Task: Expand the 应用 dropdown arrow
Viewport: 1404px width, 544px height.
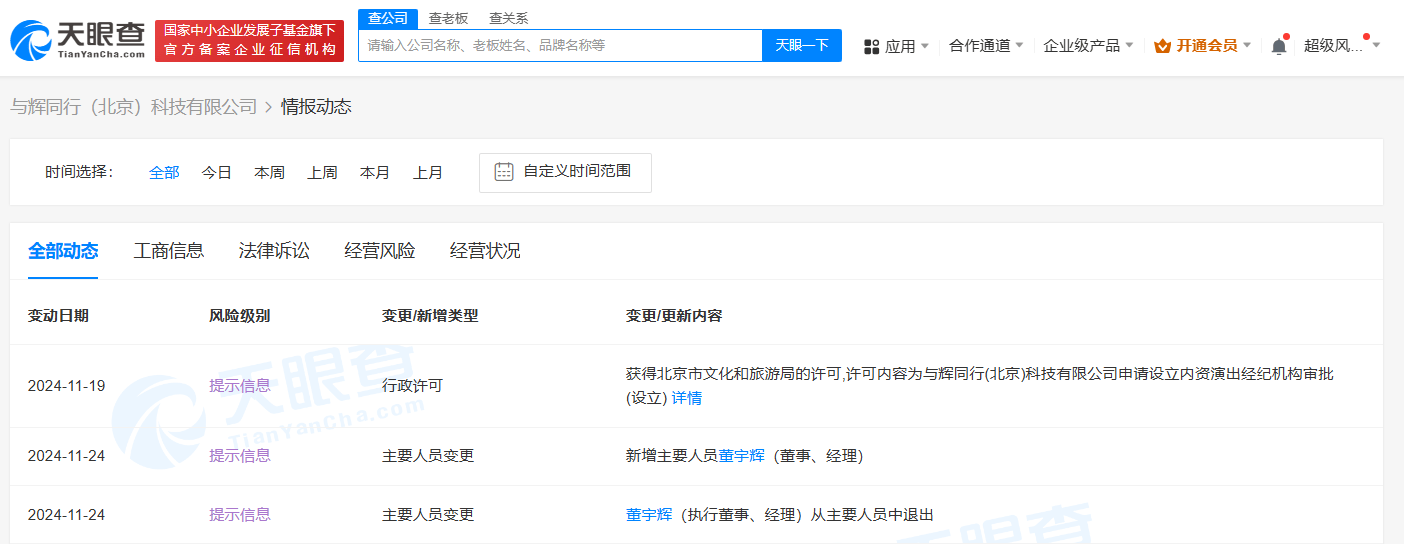Action: coord(924,46)
